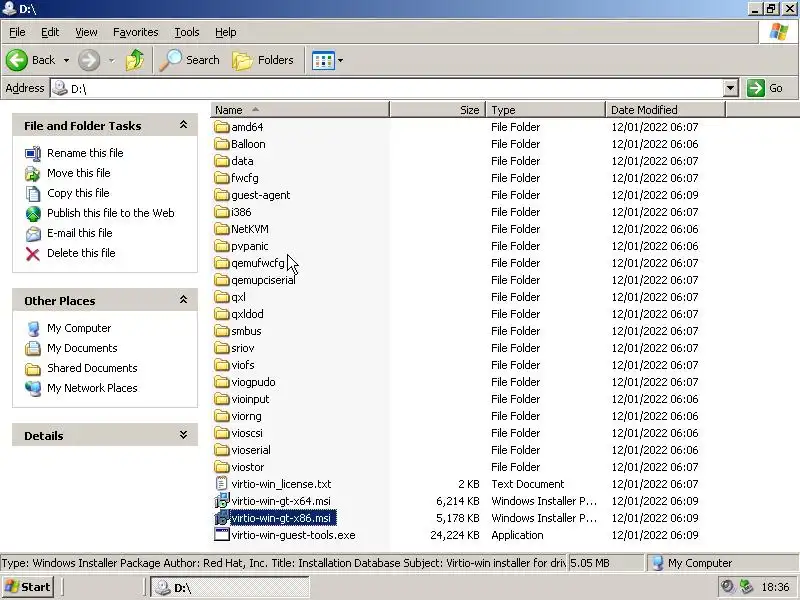Select the smbus folder icon
Screen dimensions: 800x600
pyautogui.click(x=221, y=331)
